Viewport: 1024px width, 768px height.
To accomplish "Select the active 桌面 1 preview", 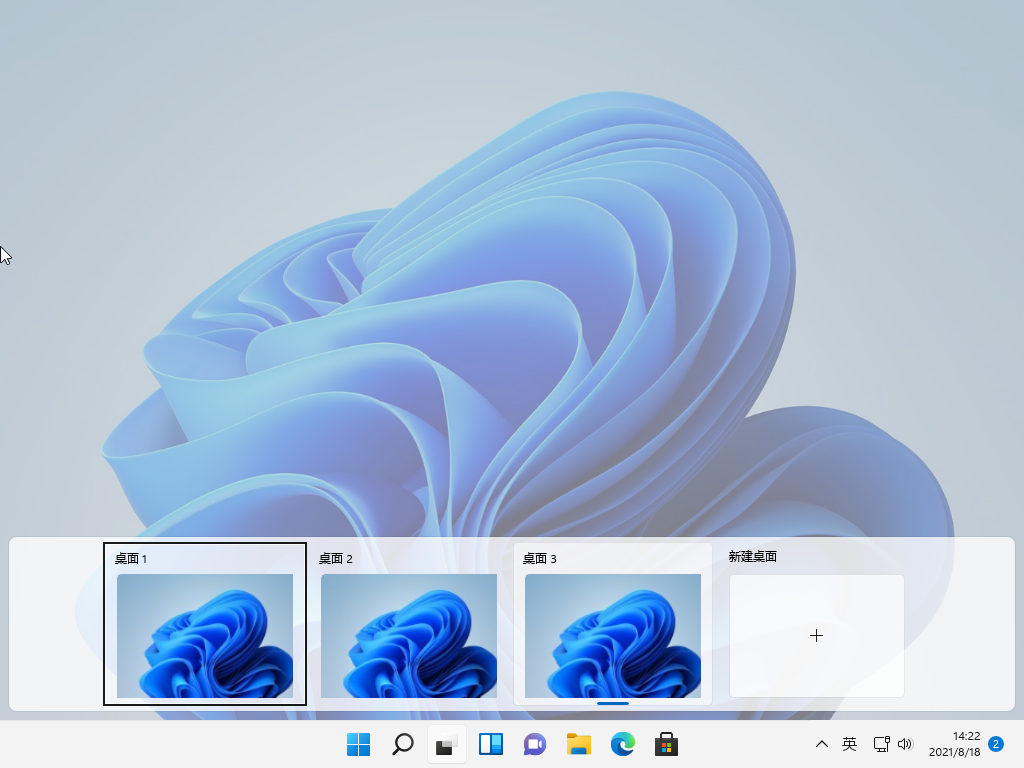I will coord(204,637).
